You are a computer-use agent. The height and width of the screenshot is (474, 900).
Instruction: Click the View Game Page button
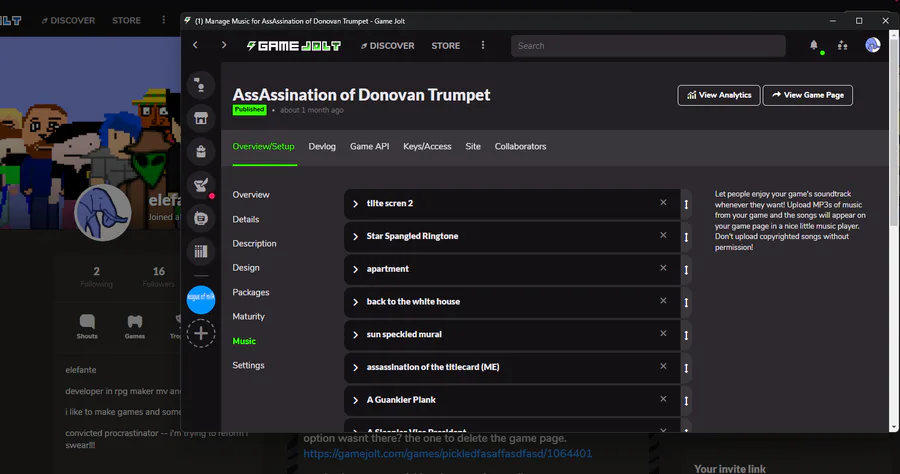coord(808,95)
